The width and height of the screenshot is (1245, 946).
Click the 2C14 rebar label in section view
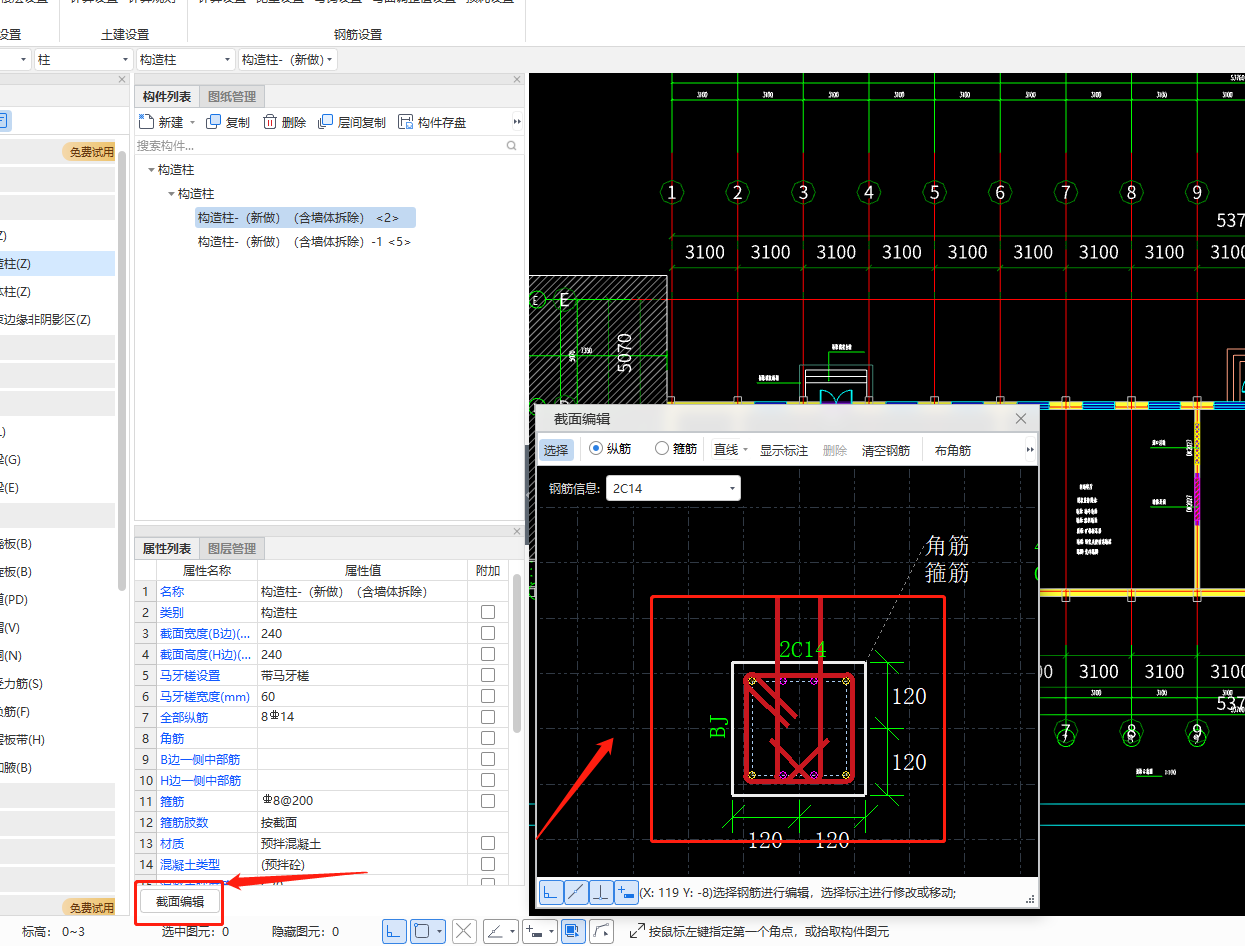[x=803, y=649]
